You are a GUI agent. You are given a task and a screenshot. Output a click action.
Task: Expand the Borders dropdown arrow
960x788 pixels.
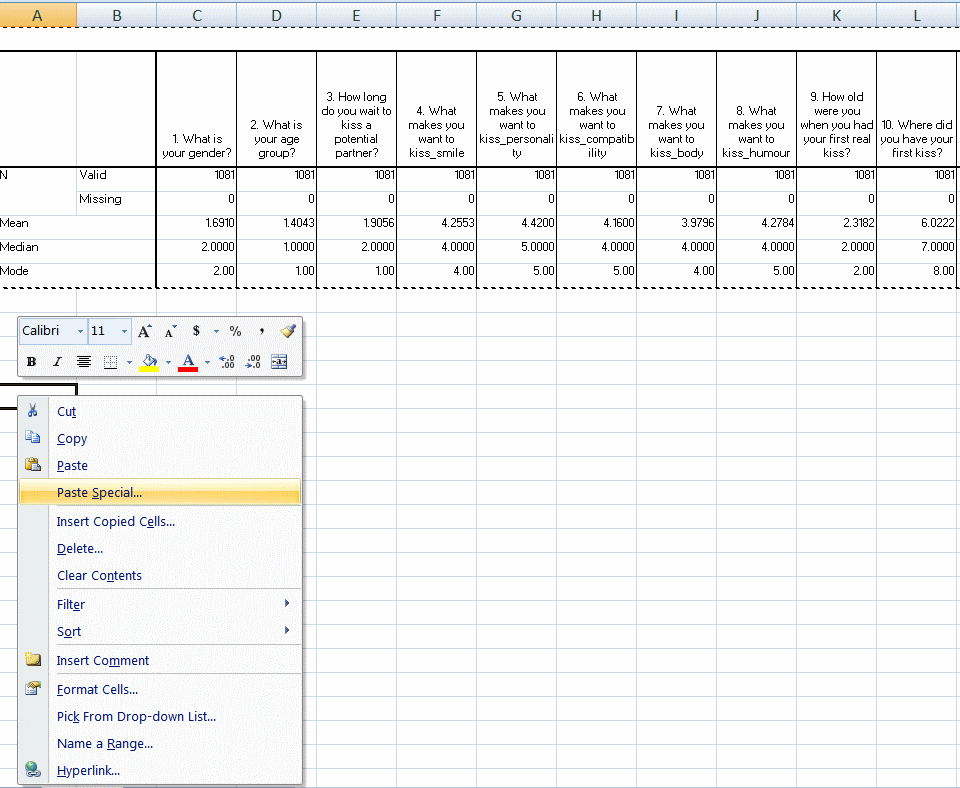[x=129, y=362]
